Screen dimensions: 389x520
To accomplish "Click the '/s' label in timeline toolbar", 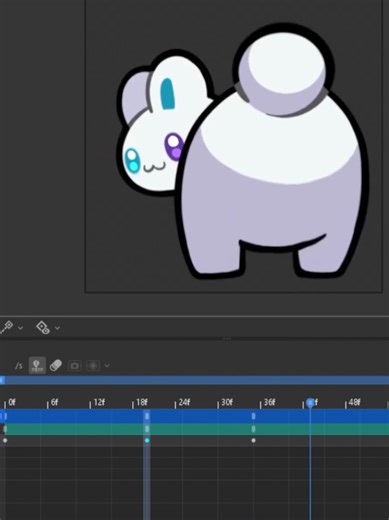I will (x=19, y=366).
